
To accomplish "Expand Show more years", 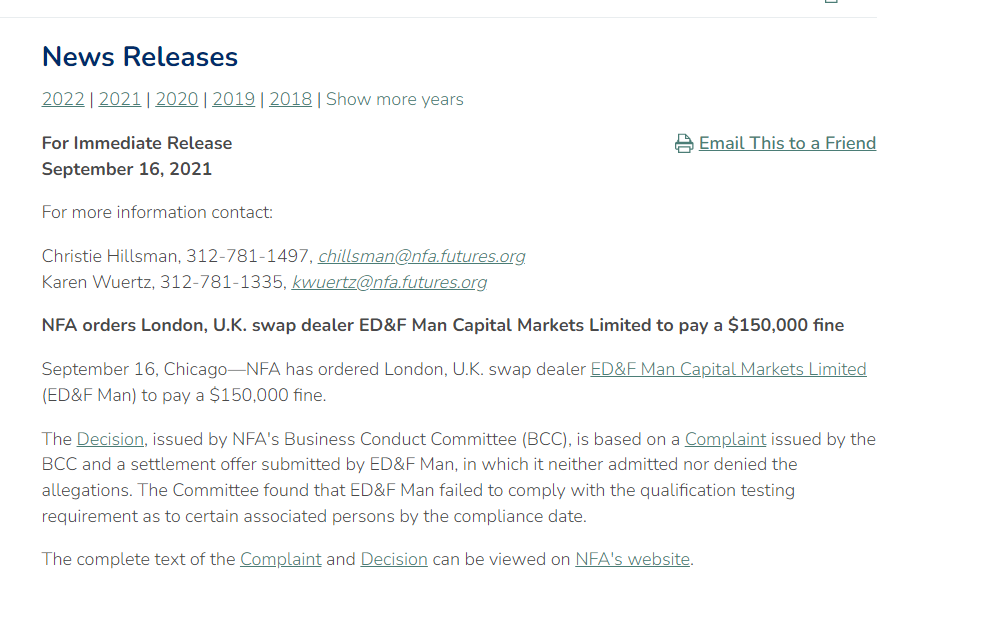I will pos(395,99).
